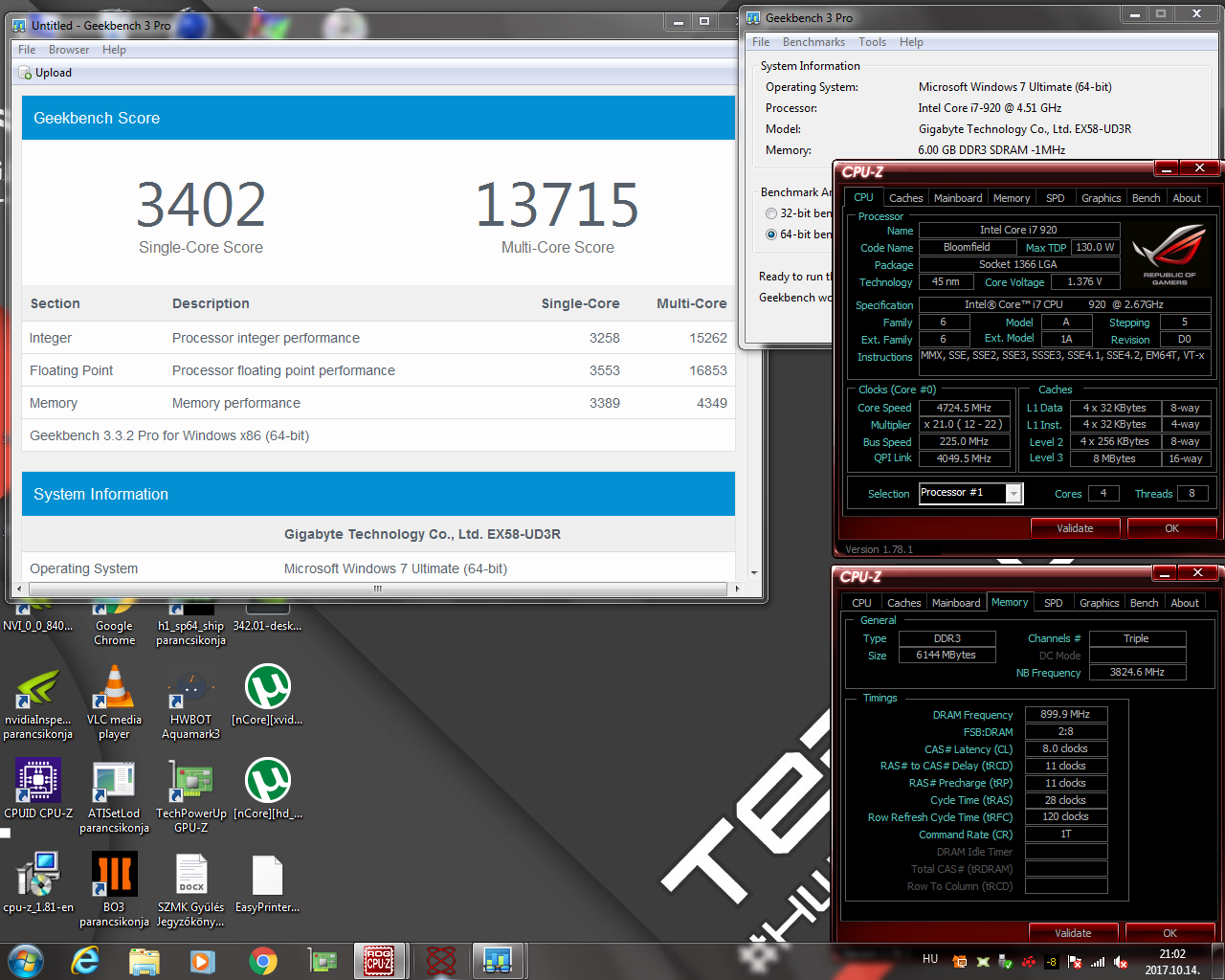The image size is (1225, 980).
Task: Switch to the Geekbench taskbar button
Action: click(x=499, y=961)
